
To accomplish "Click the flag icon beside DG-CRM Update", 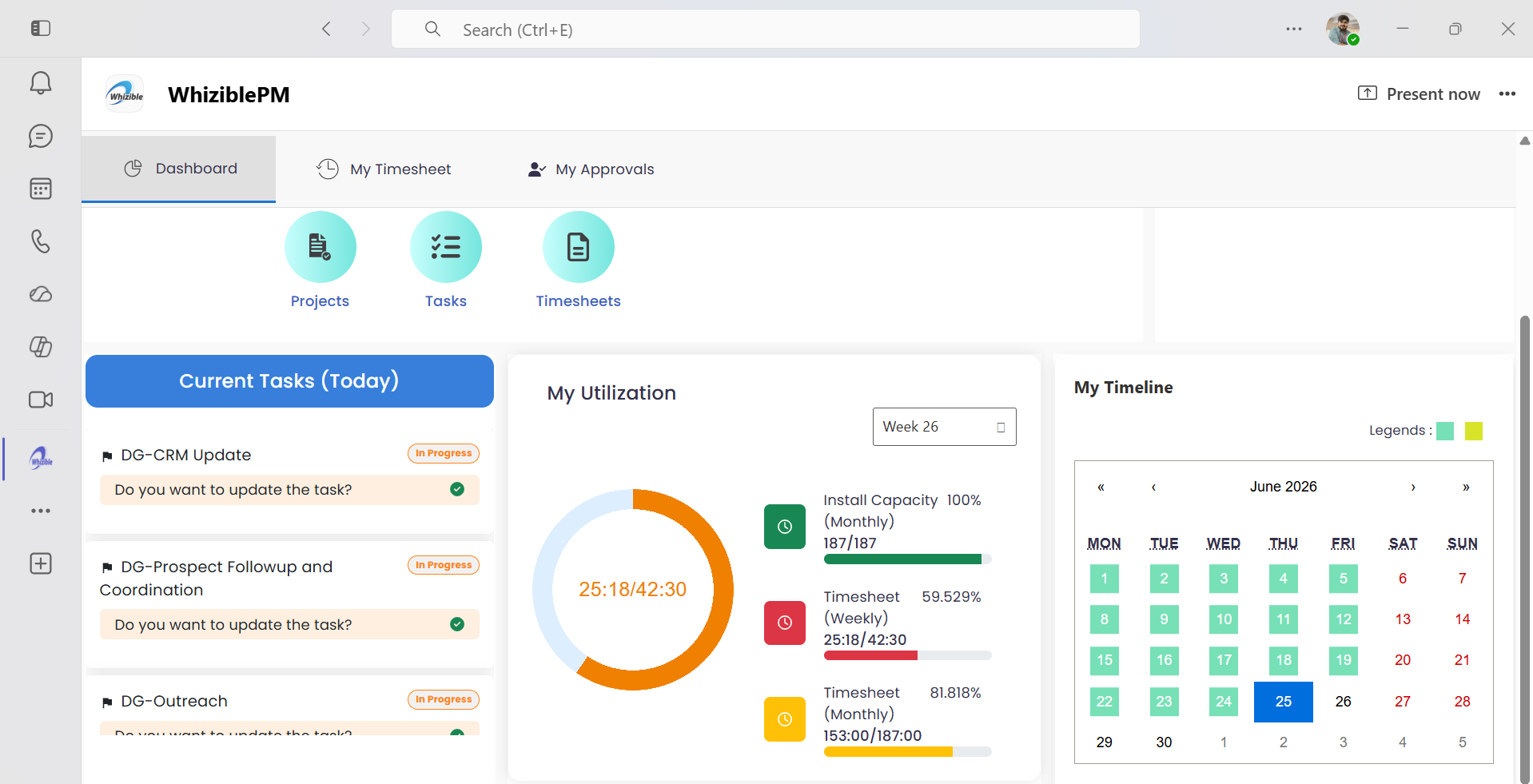I will coord(107,456).
